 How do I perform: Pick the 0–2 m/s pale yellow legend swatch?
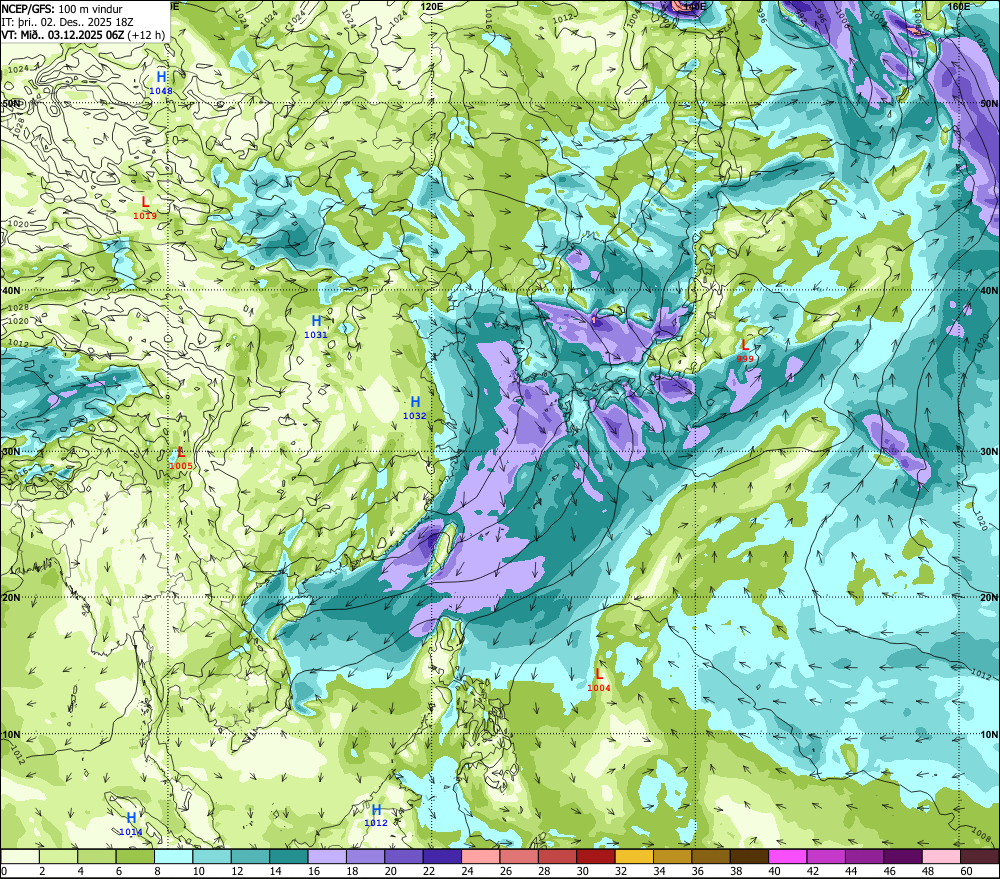click(20, 857)
